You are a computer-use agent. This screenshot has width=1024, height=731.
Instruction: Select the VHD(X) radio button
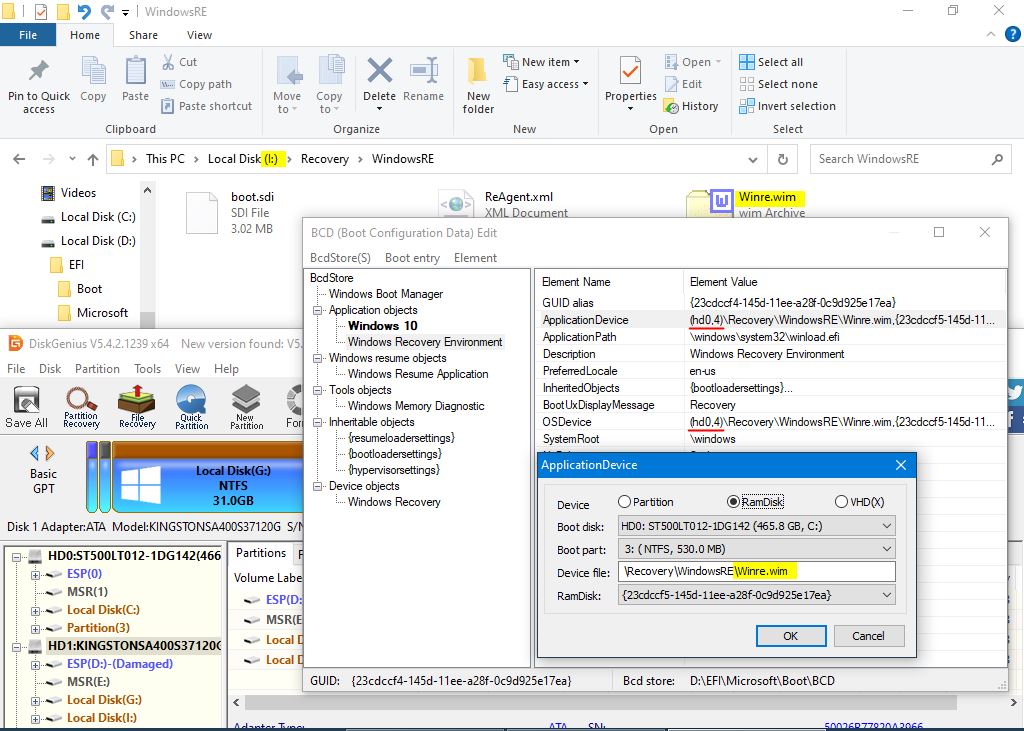tap(841, 502)
